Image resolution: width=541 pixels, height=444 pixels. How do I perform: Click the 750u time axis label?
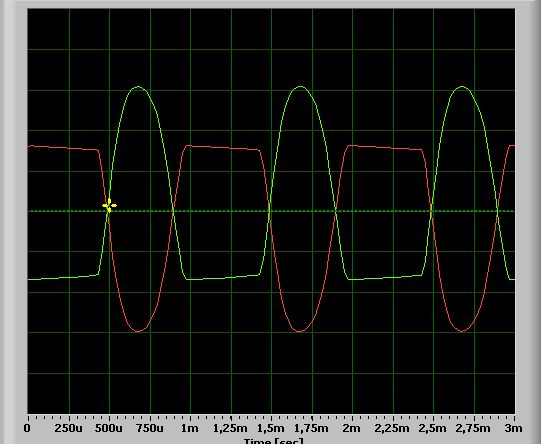pos(149,429)
